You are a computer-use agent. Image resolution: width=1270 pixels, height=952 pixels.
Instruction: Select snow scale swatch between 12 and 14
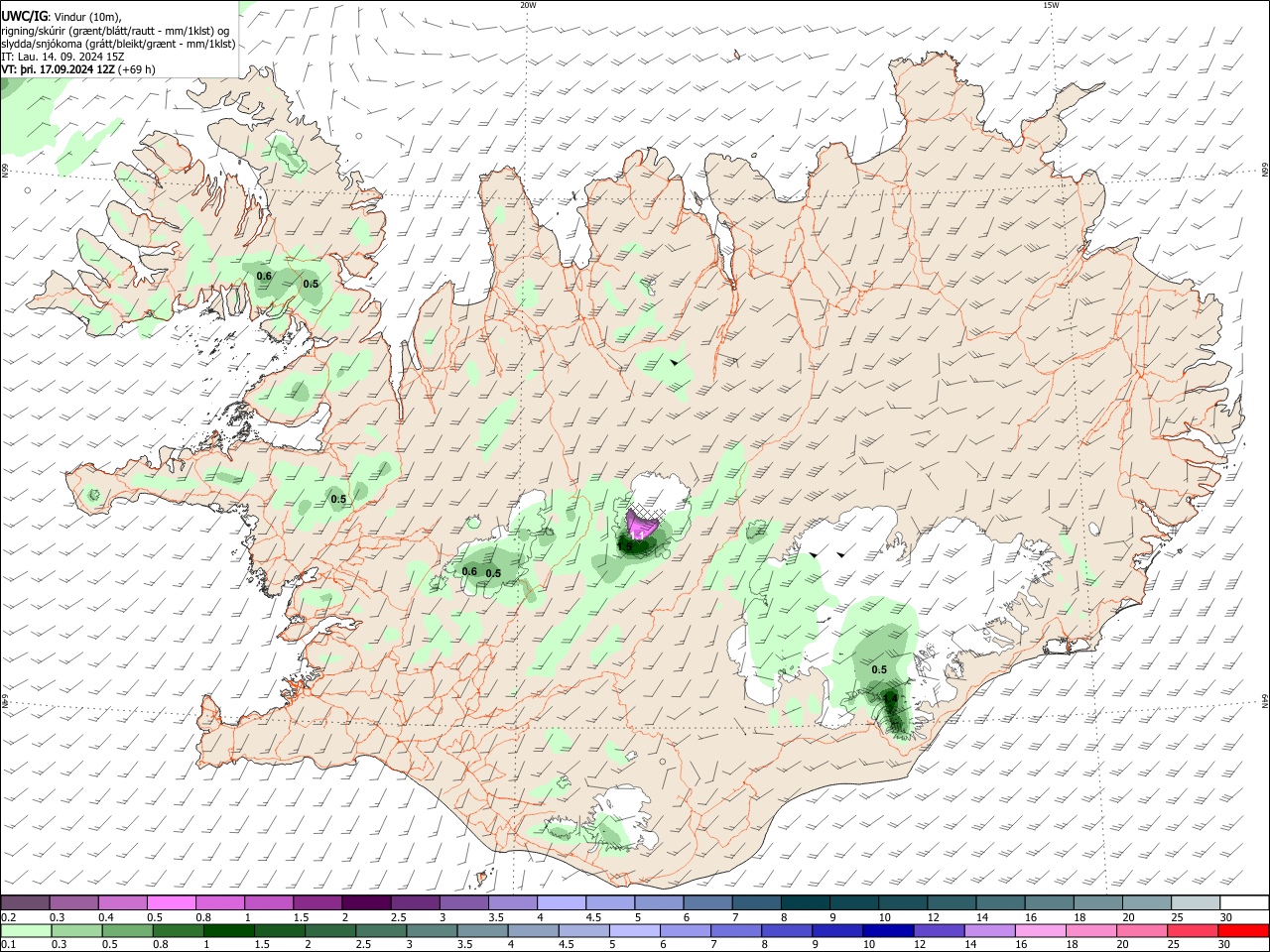coord(952,902)
